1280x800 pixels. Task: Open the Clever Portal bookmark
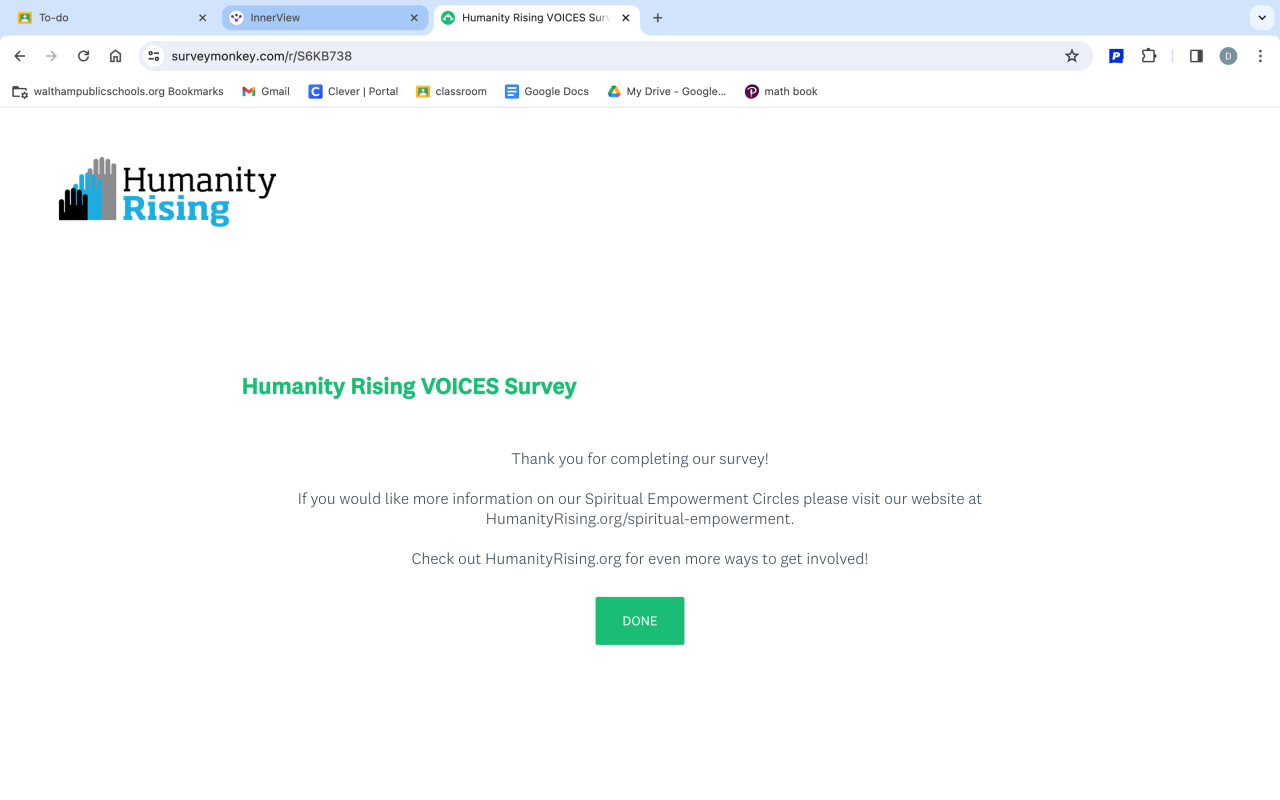(x=353, y=91)
